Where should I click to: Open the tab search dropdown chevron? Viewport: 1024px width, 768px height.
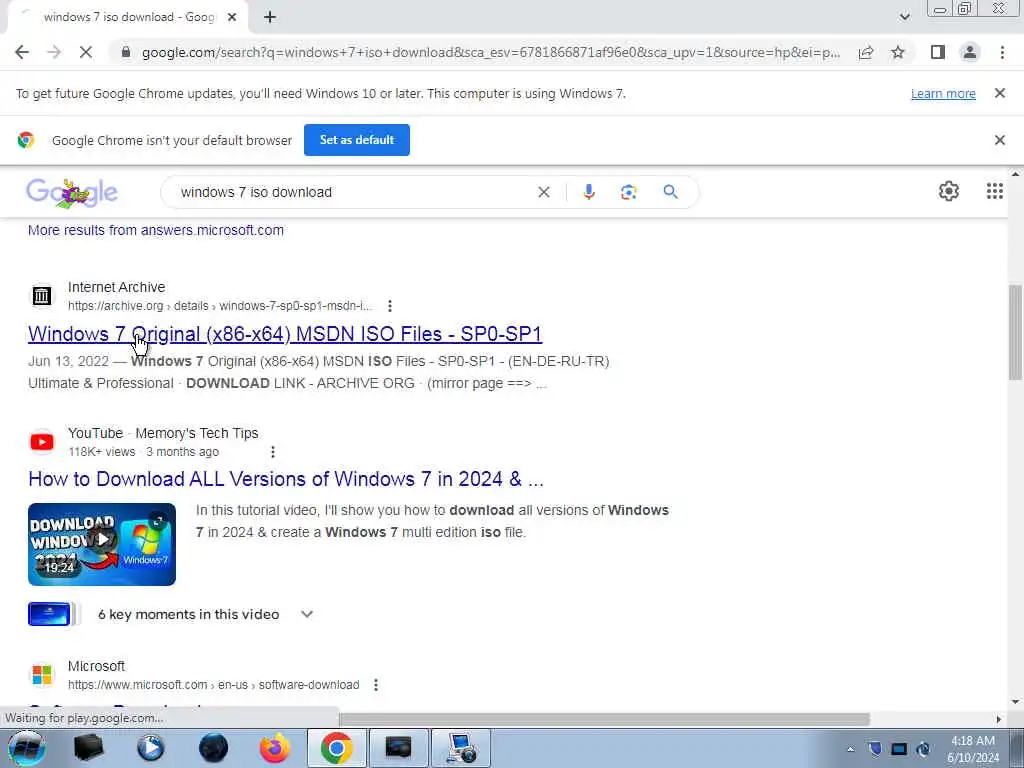coord(904,18)
